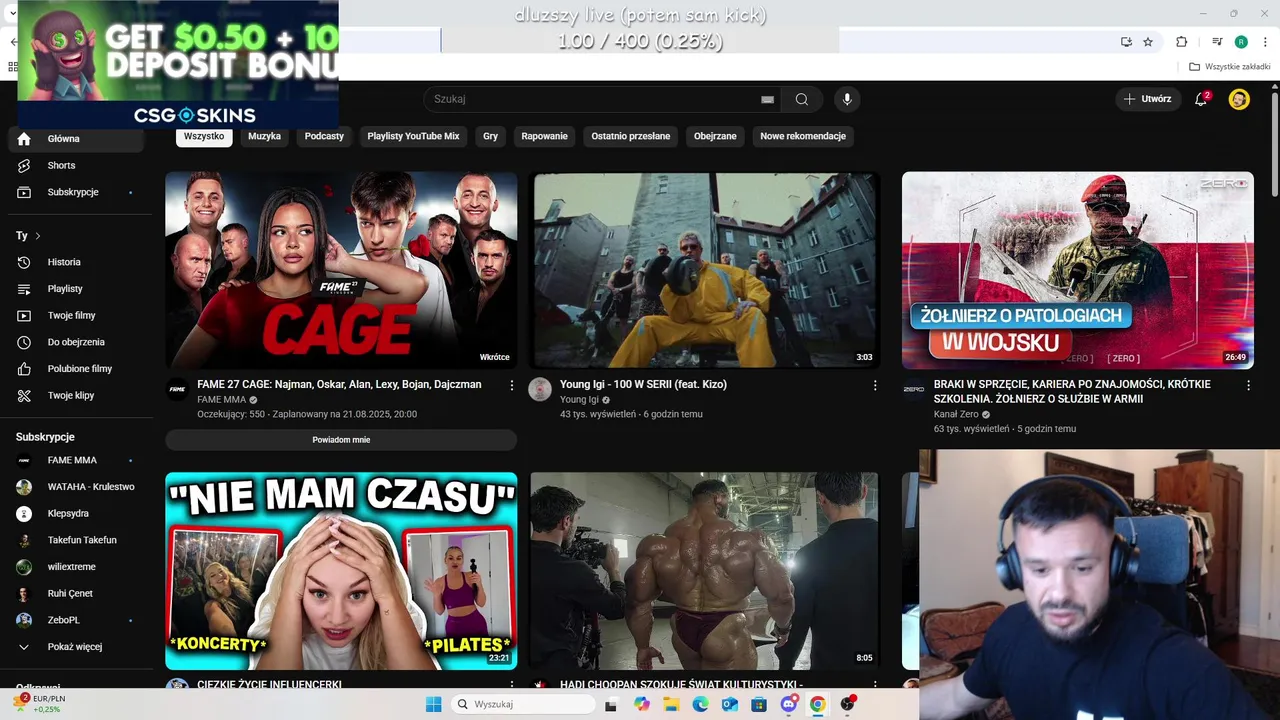
Task: Select the Podcasty filter chip
Action: point(324,136)
